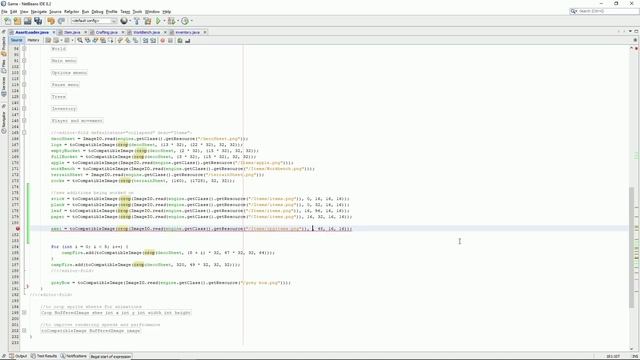This screenshot has height=360, width=640.
Task: Click the Find Selection magnifier icon
Action: pyautogui.click(x=80, y=40)
